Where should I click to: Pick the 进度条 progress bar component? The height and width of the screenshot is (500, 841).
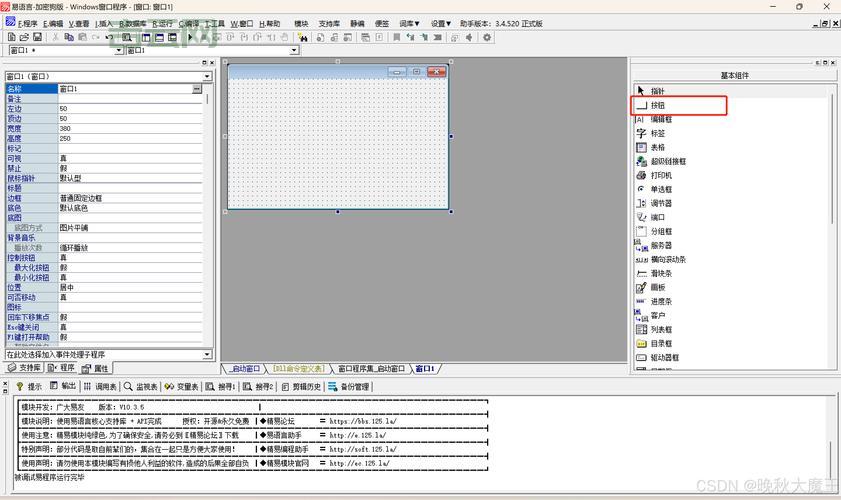pyautogui.click(x=661, y=301)
